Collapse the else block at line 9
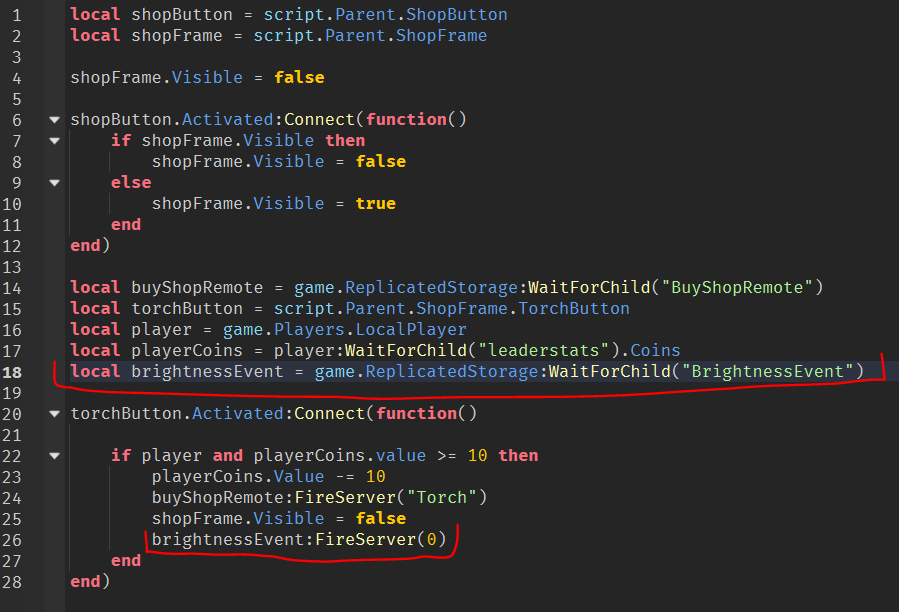Viewport: 899px width, 612px height. click(x=54, y=183)
